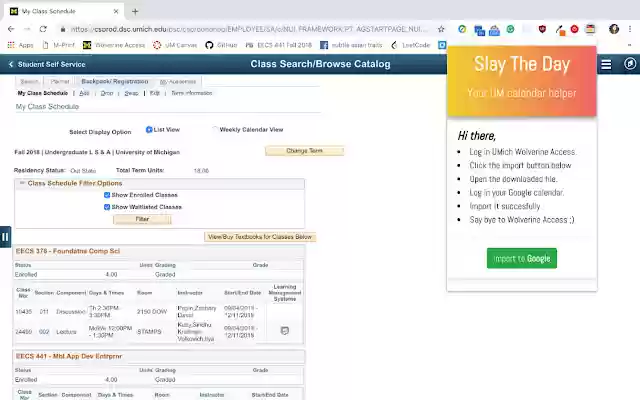Click the STAMPS room cell
Viewport: 640px width, 400px height.
pyautogui.click(x=149, y=331)
